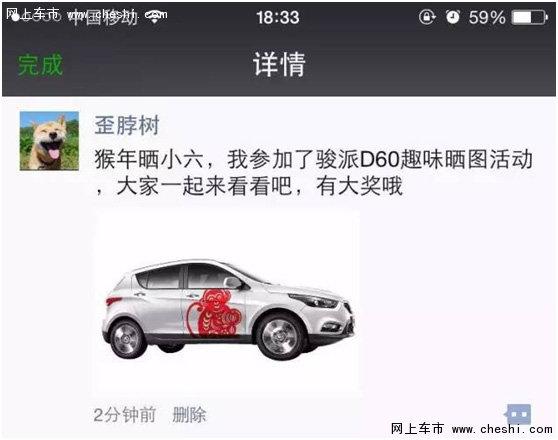Viewport: 558px width, 440px height.
Task: Tap the 18:33 clock in status bar
Action: [278, 17]
